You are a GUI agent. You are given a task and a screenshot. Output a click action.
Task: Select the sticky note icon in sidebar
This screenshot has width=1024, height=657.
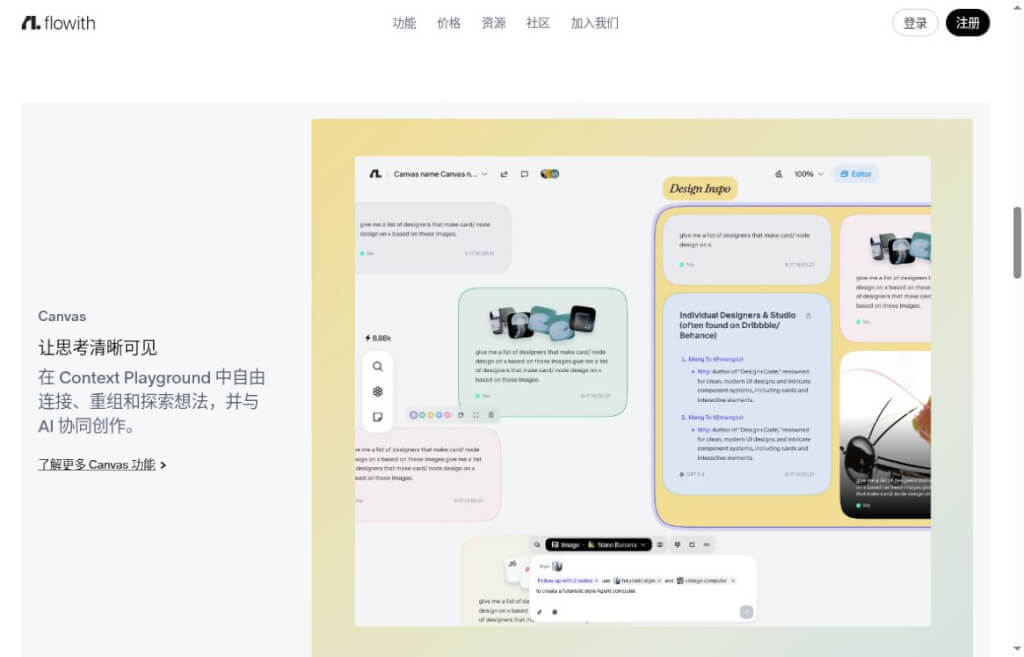coord(377,417)
